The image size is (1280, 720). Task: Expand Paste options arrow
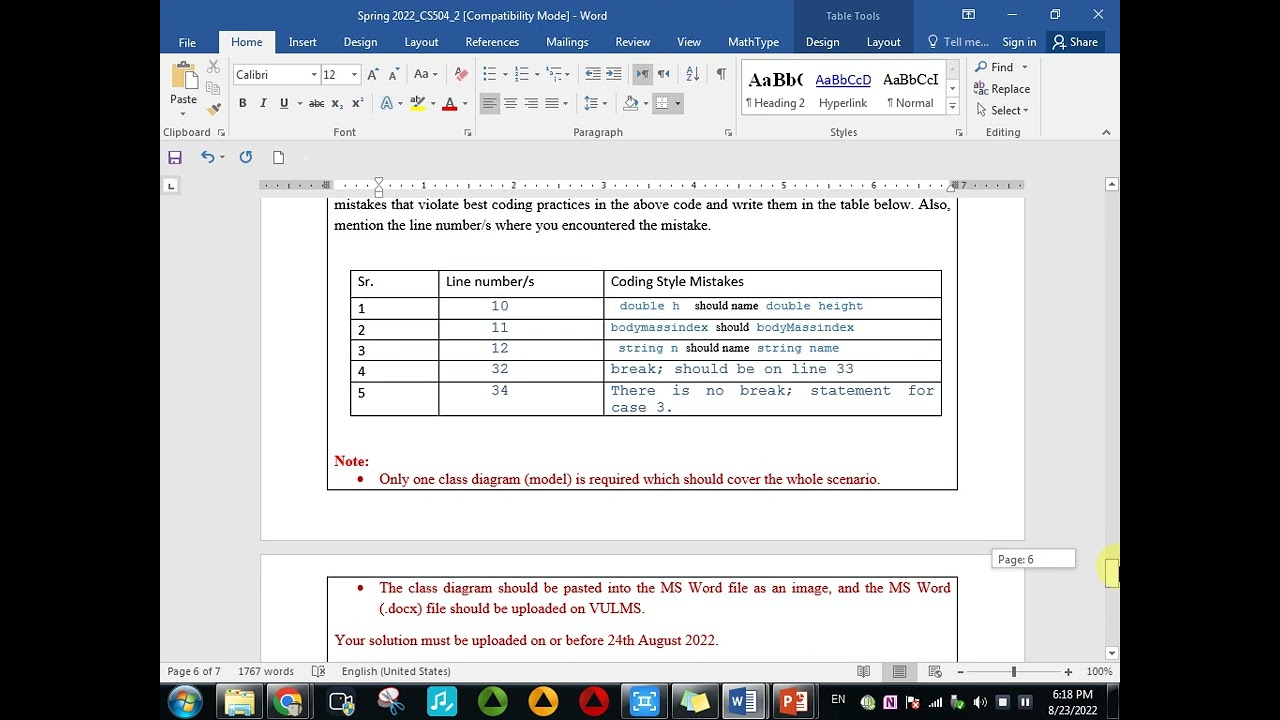click(x=183, y=113)
